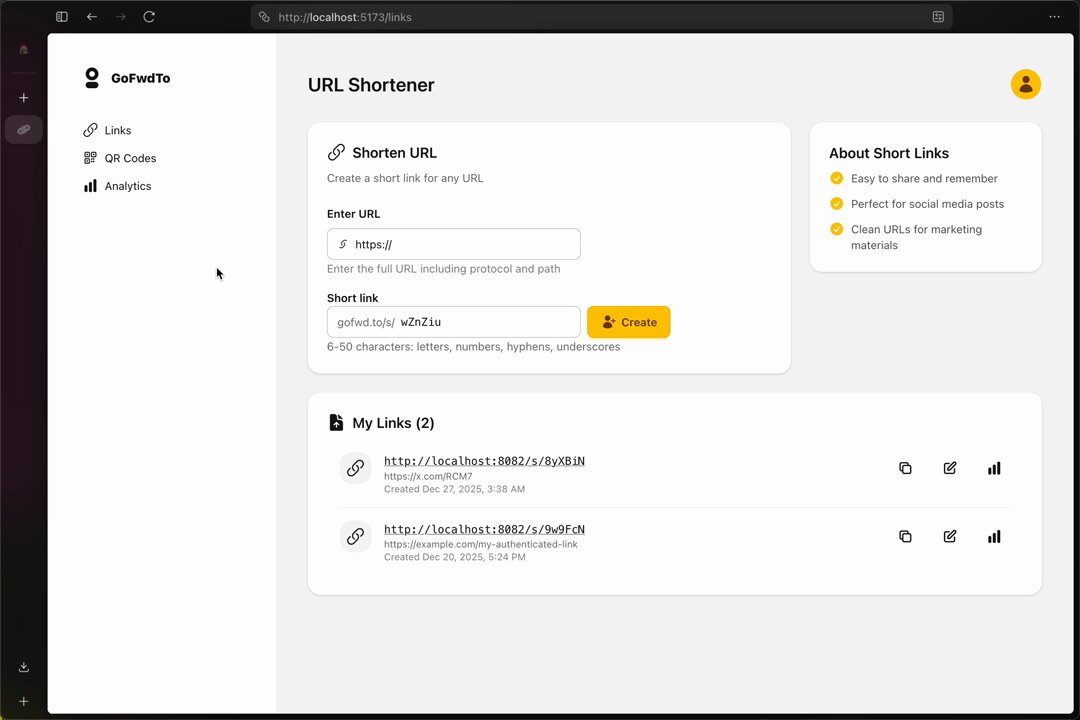Edit the 9w9FcN short link
This screenshot has height=720, width=1080.
[x=949, y=536]
